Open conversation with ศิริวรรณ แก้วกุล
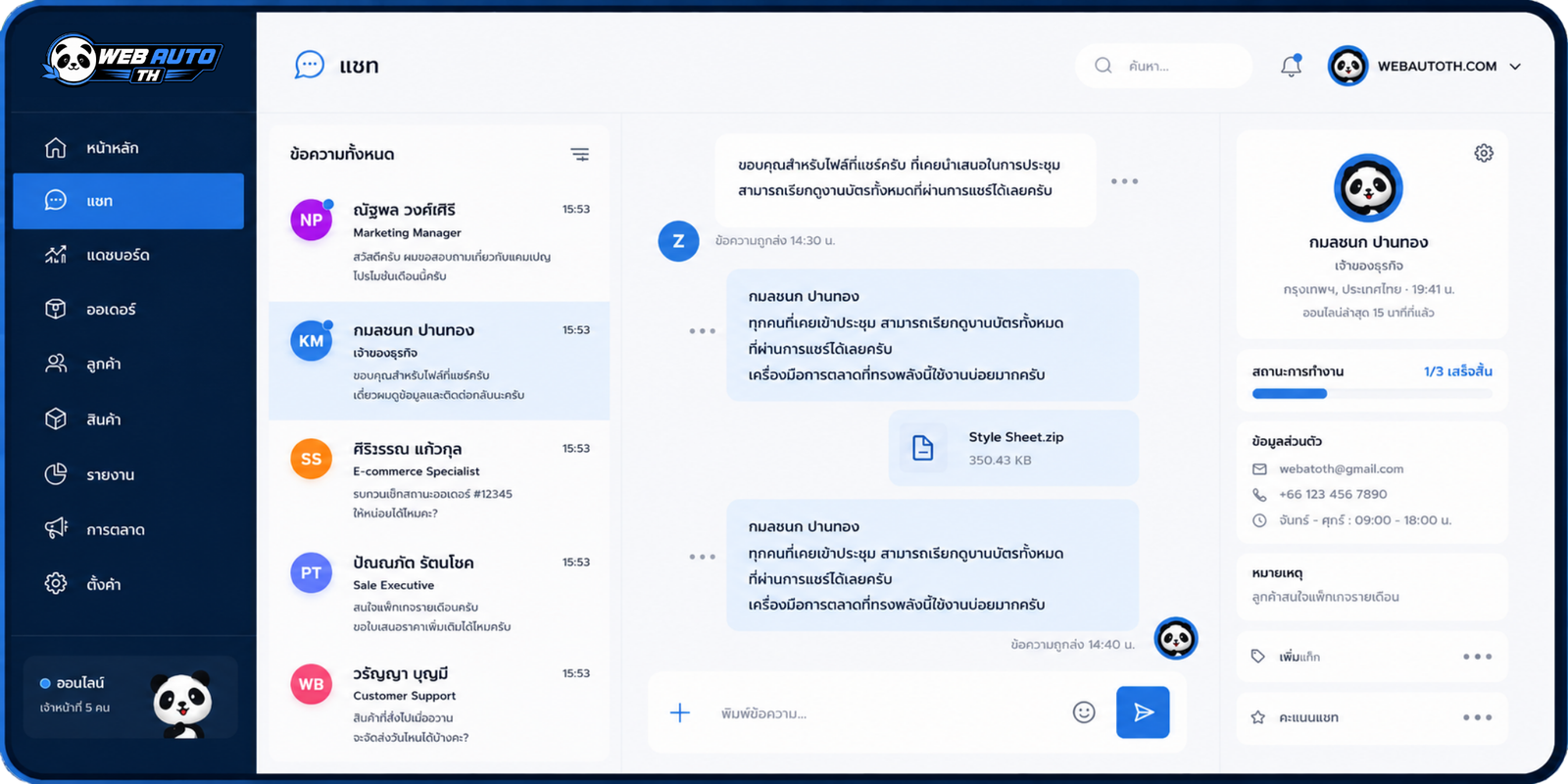This screenshot has height=784, width=1568. 439,479
